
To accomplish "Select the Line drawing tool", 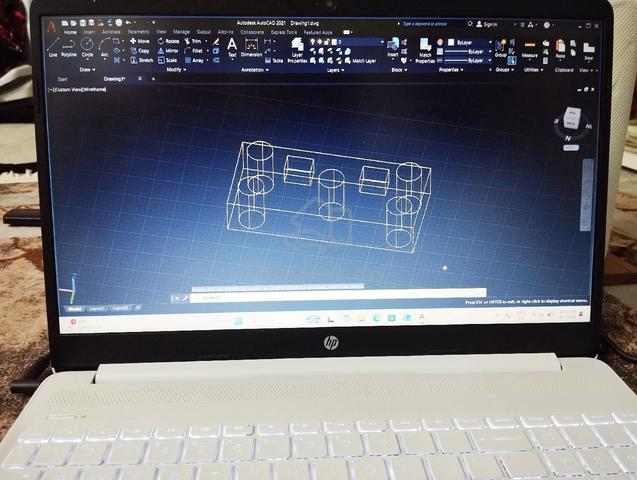I will tap(53, 47).
